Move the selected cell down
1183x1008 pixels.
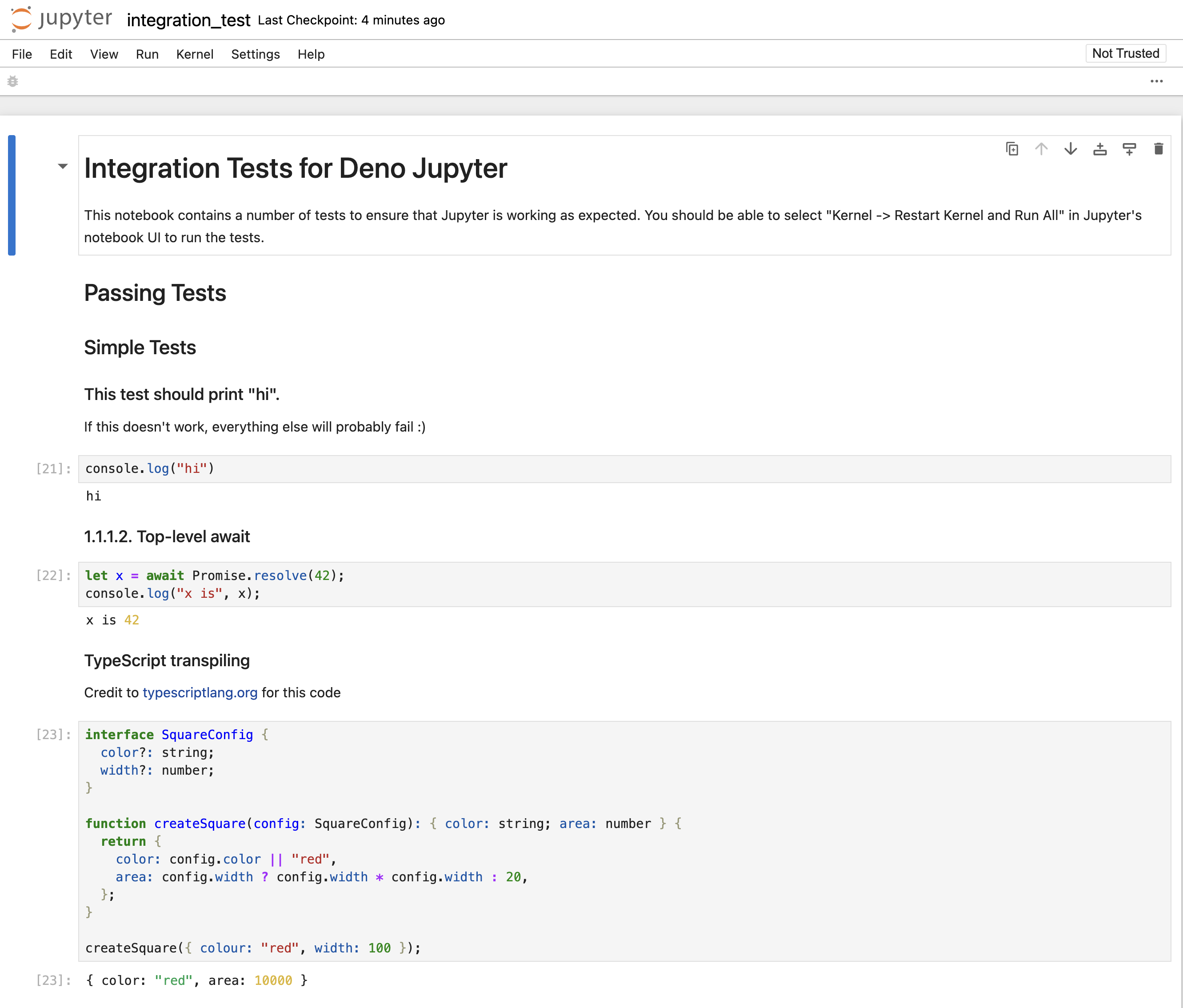1071,149
